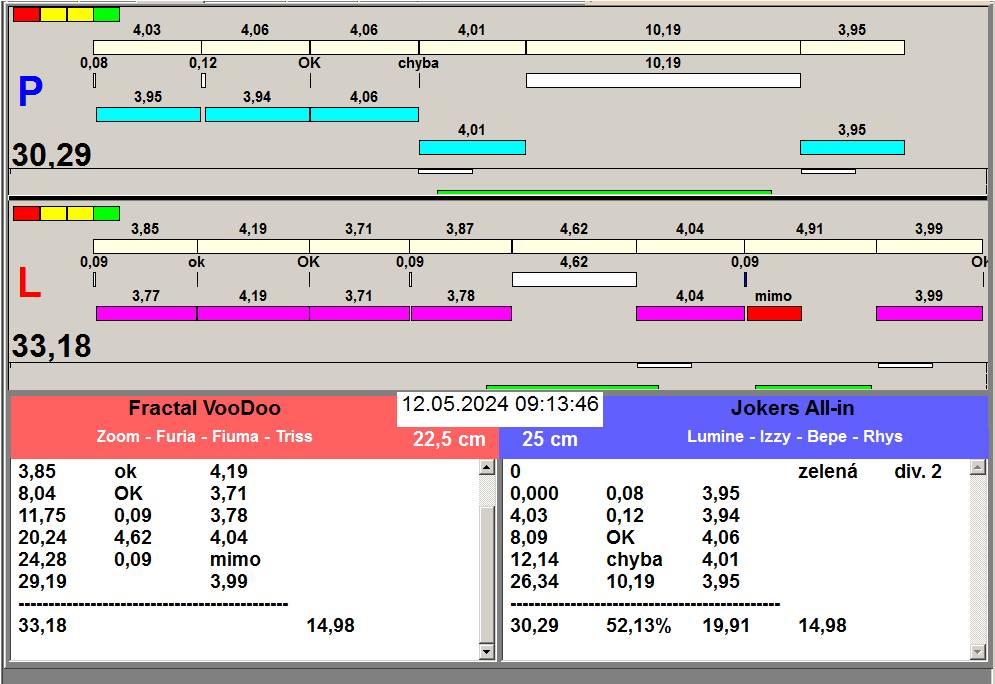The height and width of the screenshot is (684, 995).
Task: Click the lane L total time 33,18
Action: pos(51,346)
